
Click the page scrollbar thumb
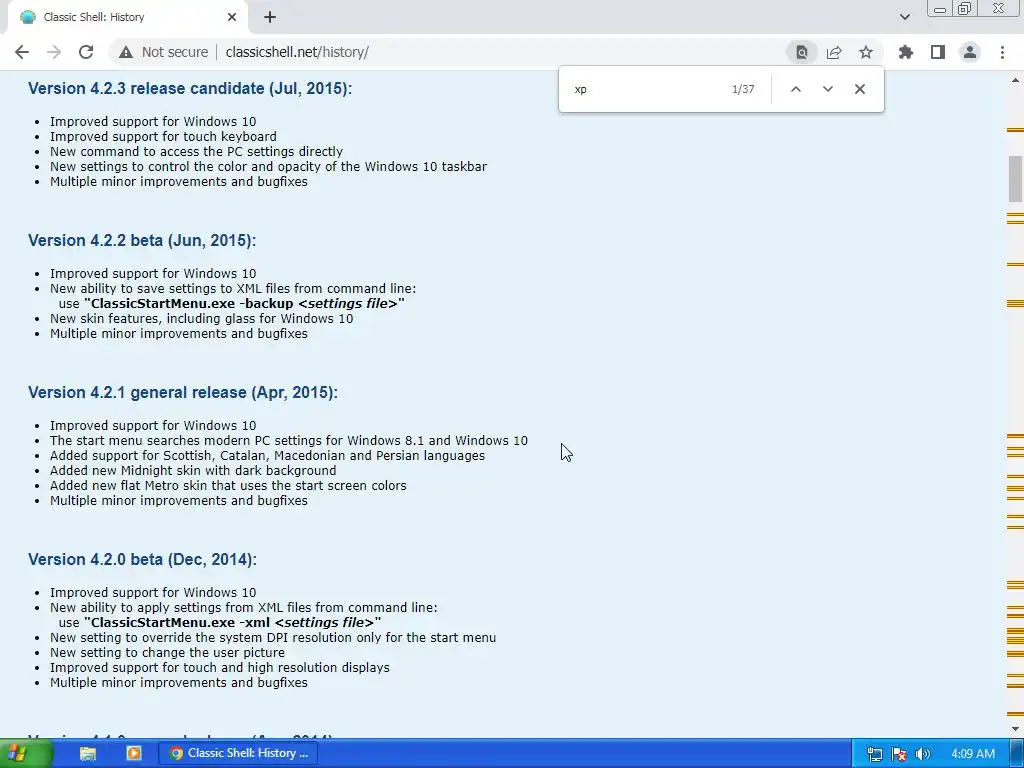(1015, 179)
